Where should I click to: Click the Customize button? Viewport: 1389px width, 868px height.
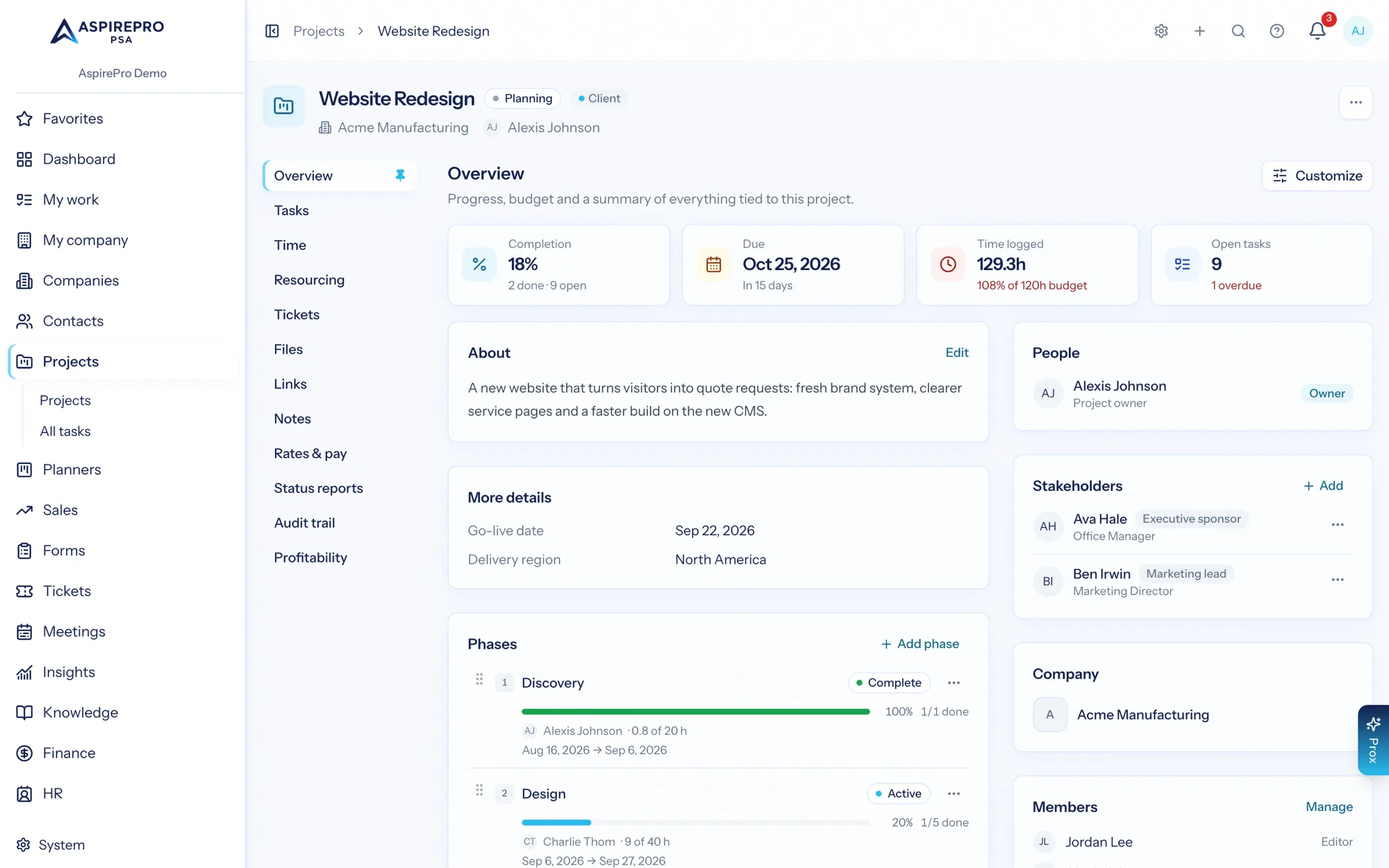coord(1317,176)
